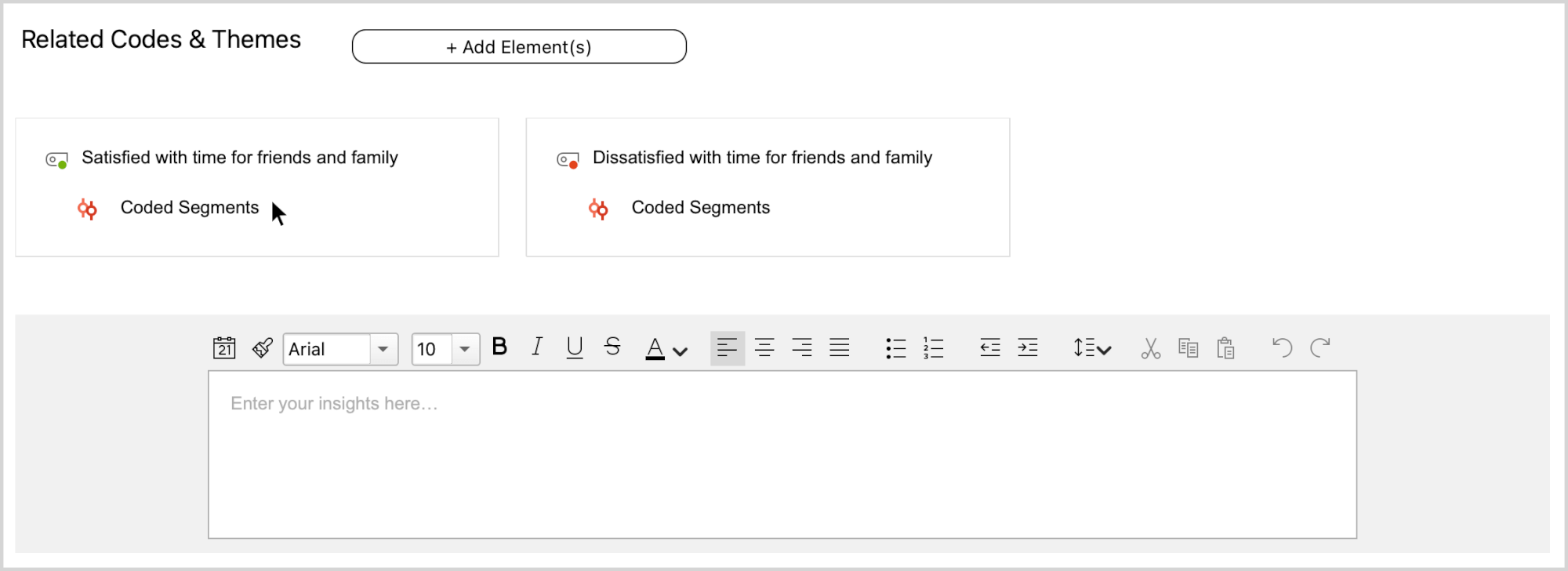Click the Add Element(s) button

tap(519, 46)
